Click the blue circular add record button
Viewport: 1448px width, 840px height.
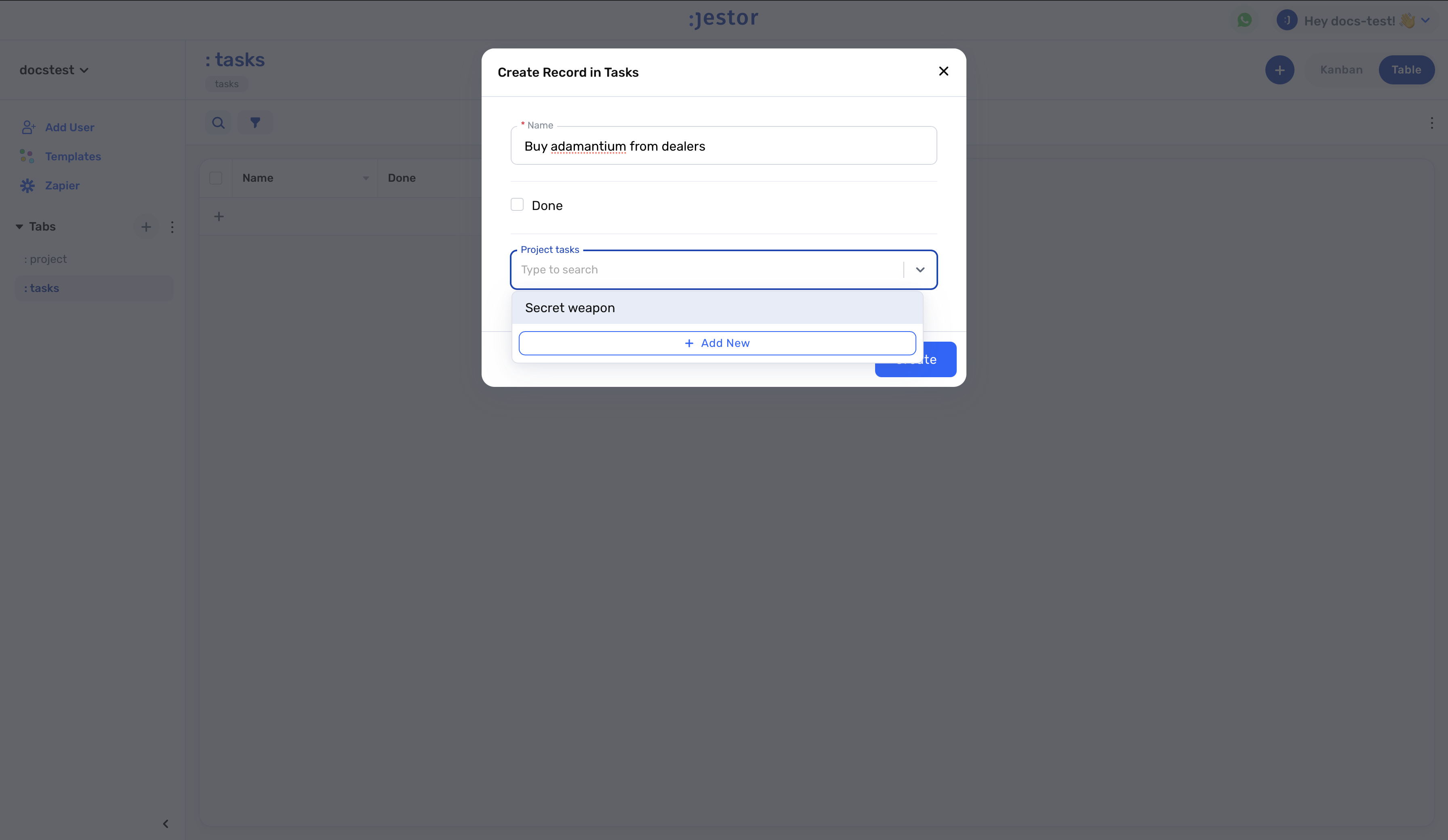point(1280,70)
